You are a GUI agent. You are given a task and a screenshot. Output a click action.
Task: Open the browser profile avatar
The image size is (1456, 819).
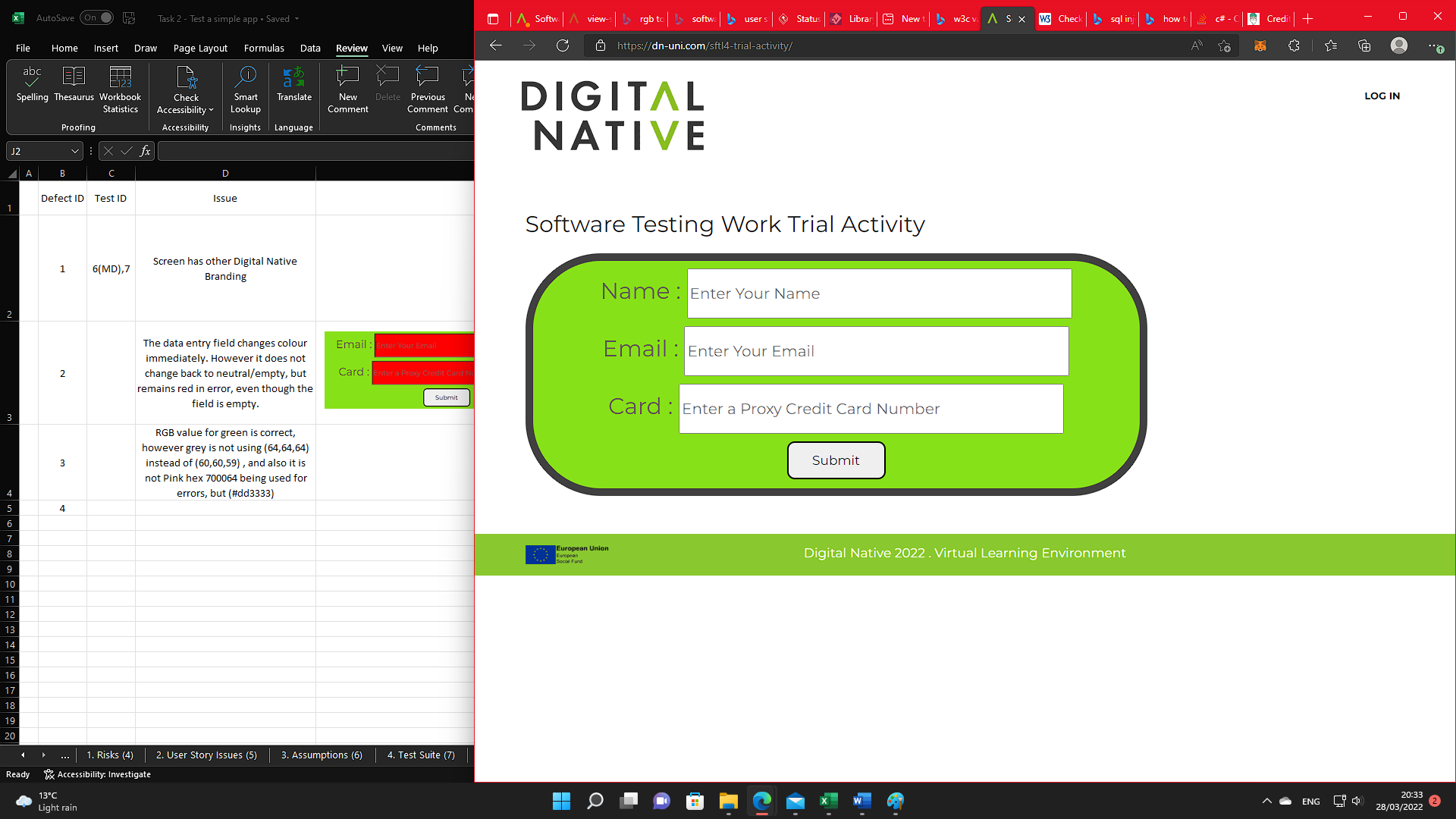(x=1399, y=45)
